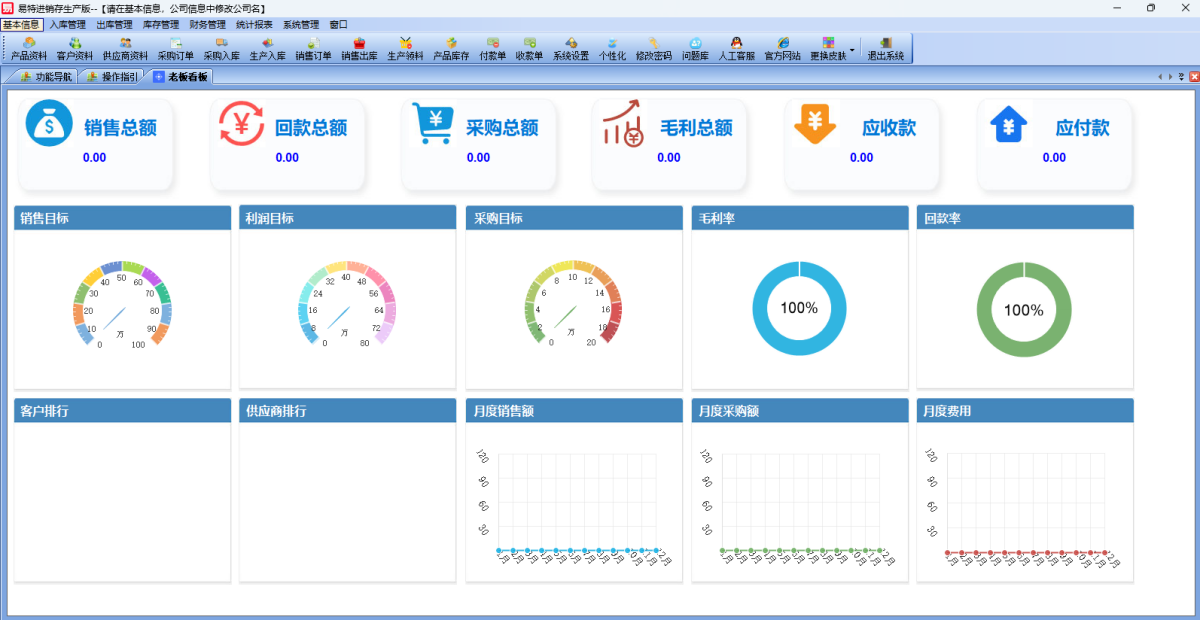Open the 官方网站 toolbar icon

click(x=782, y=49)
